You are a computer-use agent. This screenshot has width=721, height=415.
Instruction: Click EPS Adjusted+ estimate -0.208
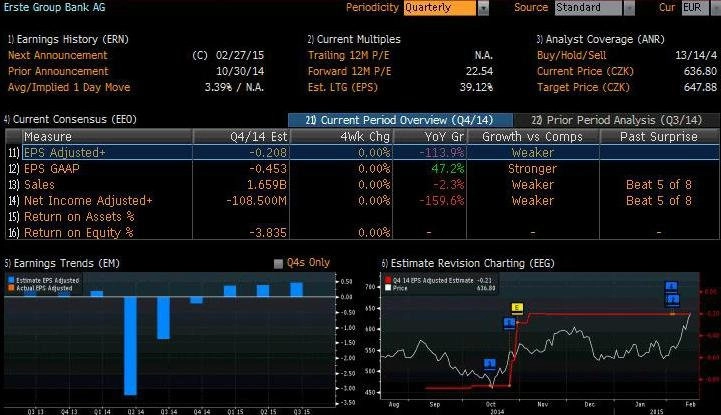tap(268, 153)
